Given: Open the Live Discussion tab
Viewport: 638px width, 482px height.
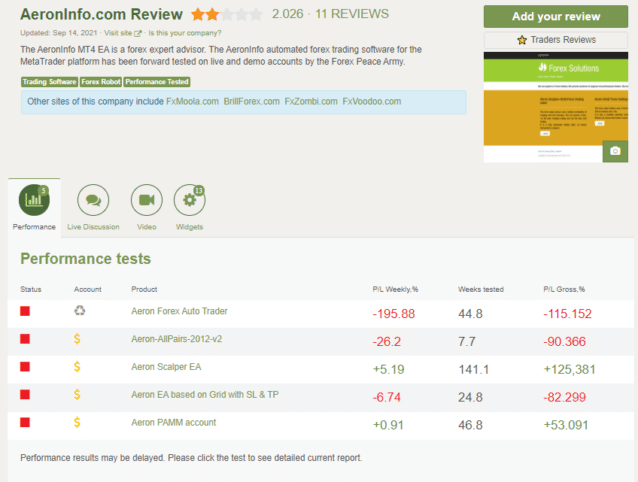Looking at the screenshot, I should click(93, 207).
